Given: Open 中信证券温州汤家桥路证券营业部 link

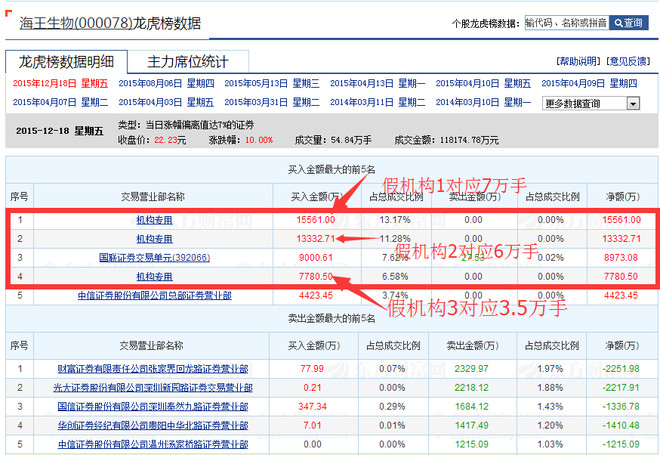Looking at the screenshot, I should coord(153,444).
